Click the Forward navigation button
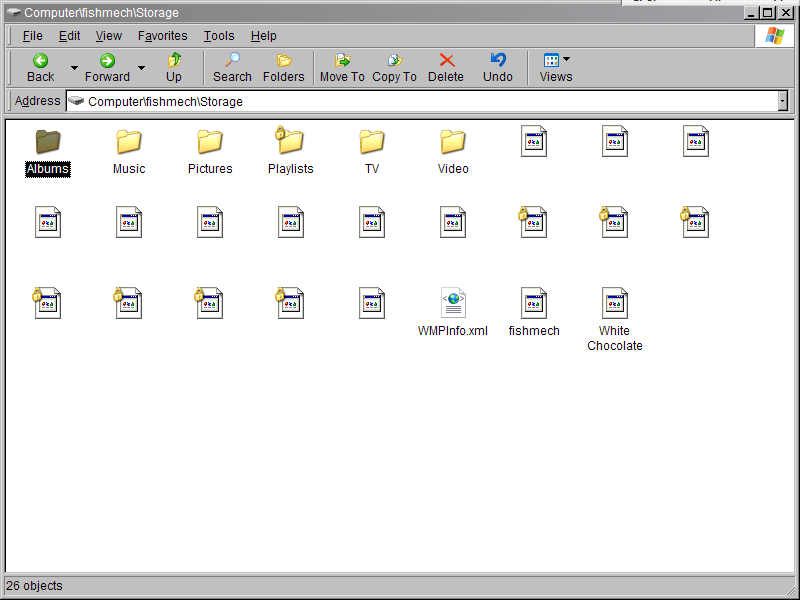 click(x=107, y=68)
